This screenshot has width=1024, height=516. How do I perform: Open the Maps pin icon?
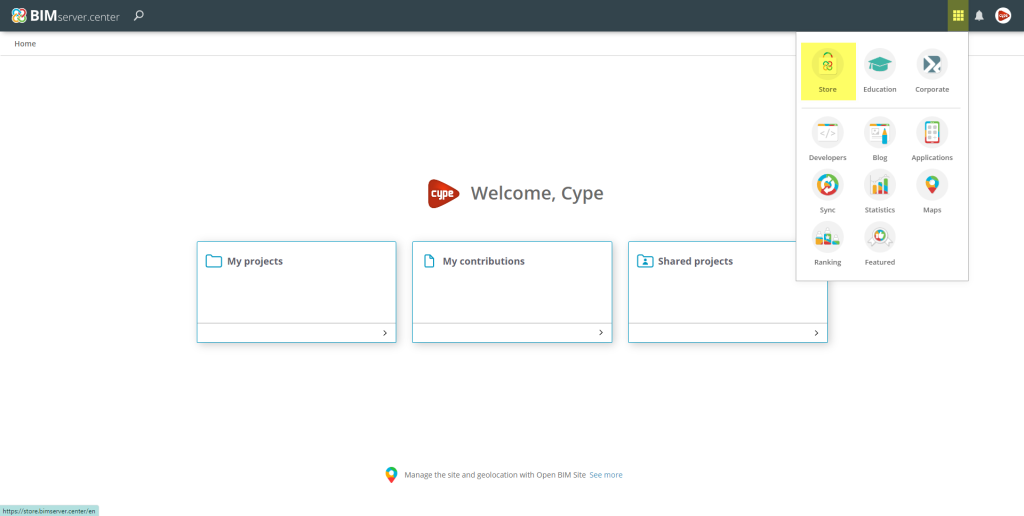pyautogui.click(x=931, y=185)
